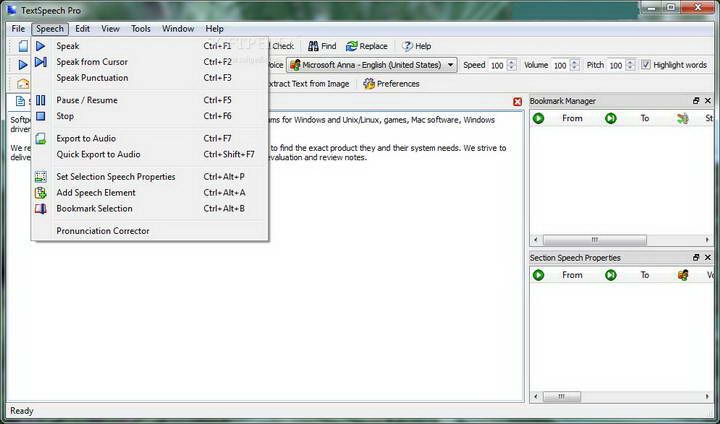
Task: Click the Speak play icon in menu
Action: 40,46
